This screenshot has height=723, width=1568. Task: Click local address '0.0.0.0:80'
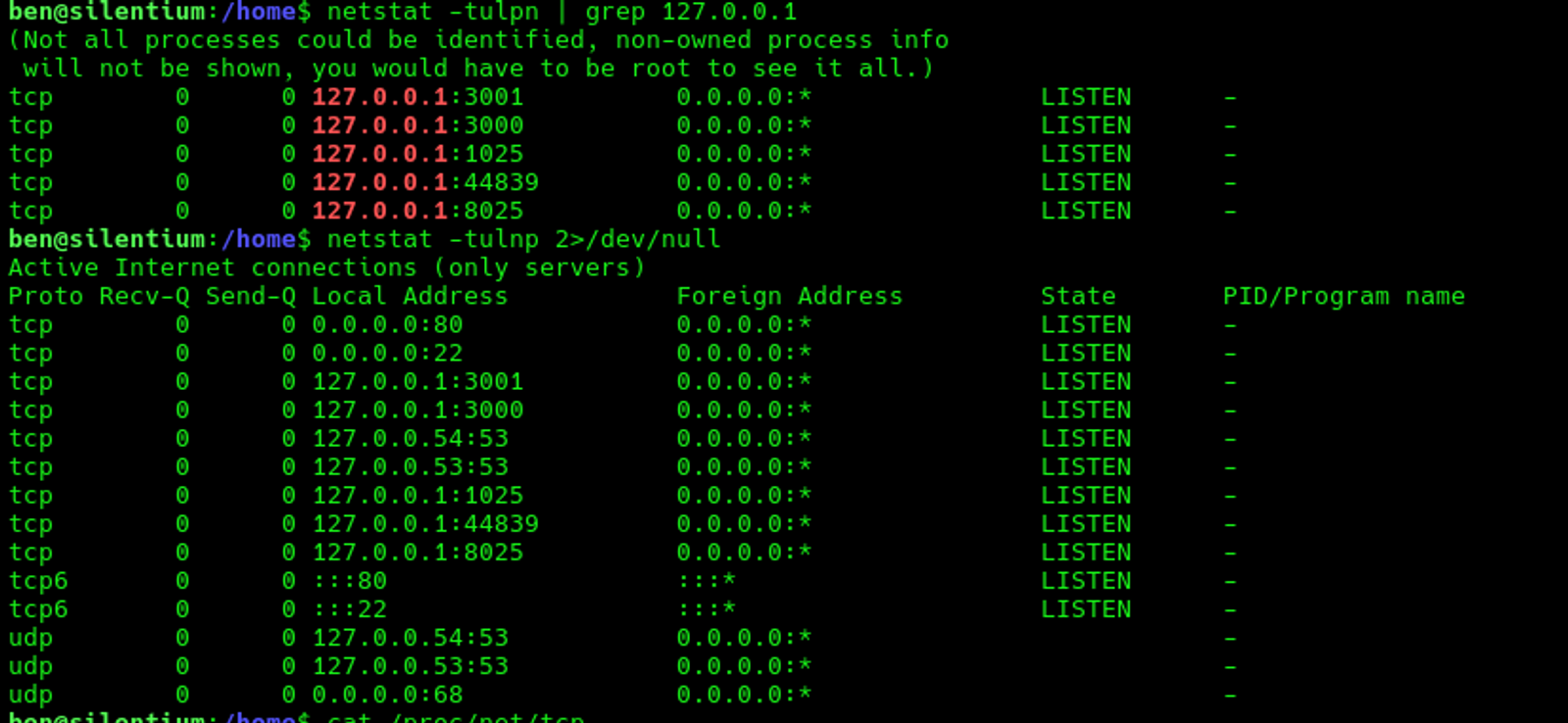click(x=387, y=324)
